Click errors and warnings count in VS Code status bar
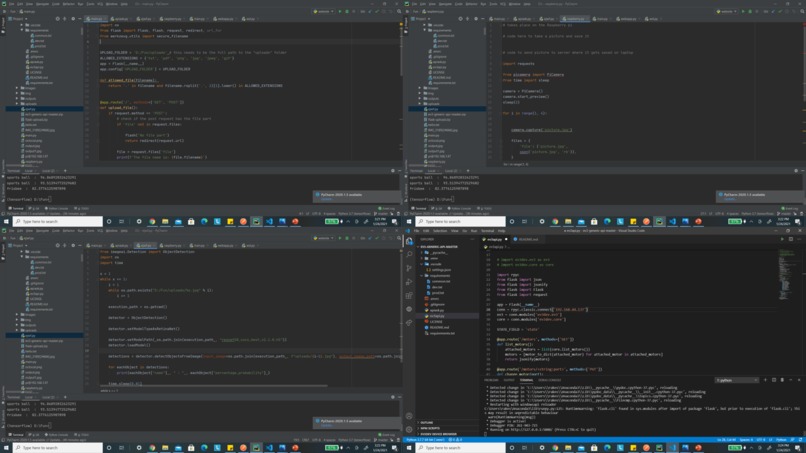This screenshot has height=453, width=806. pos(455,440)
